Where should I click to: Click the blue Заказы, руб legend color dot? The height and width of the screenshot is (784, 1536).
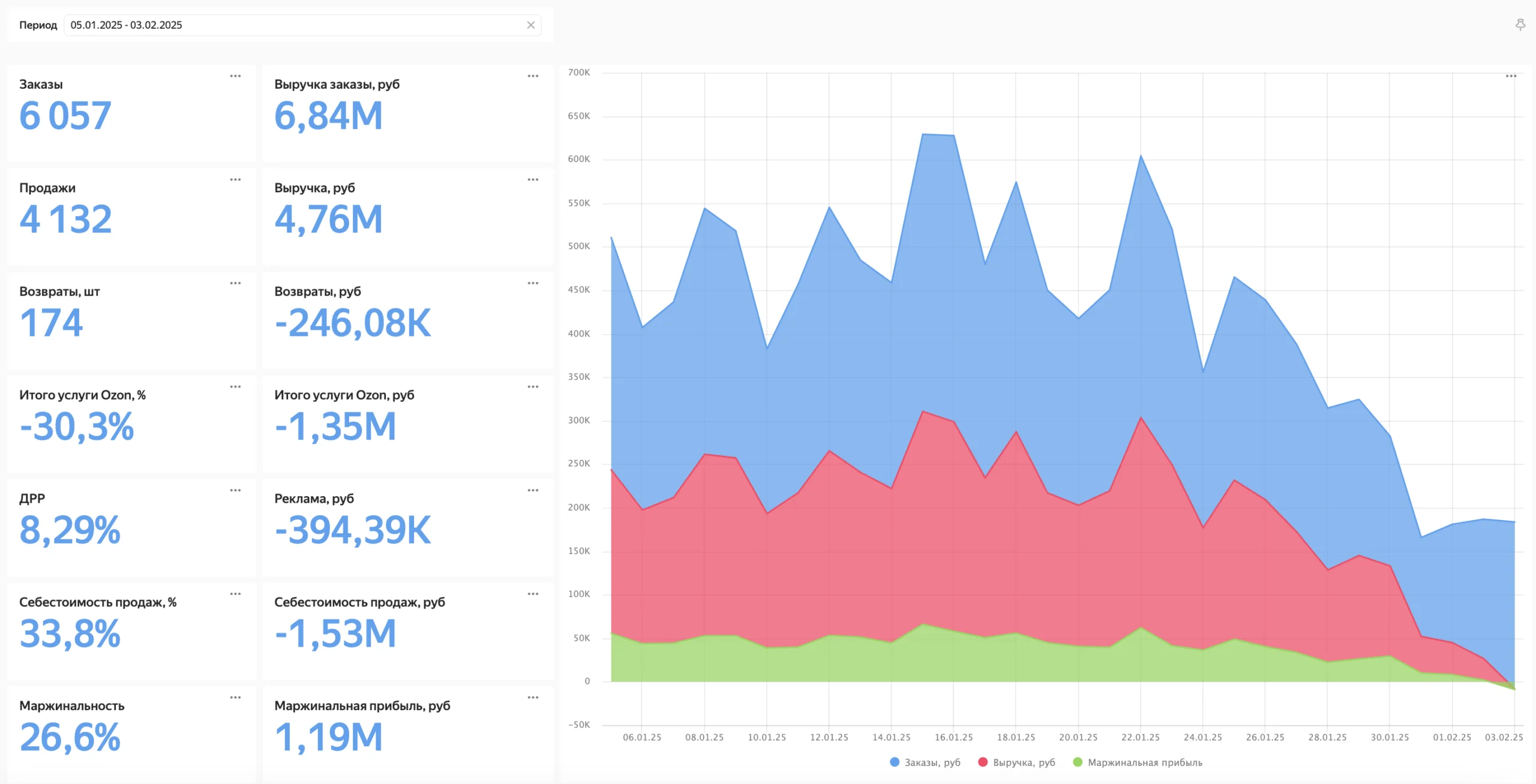[895, 762]
